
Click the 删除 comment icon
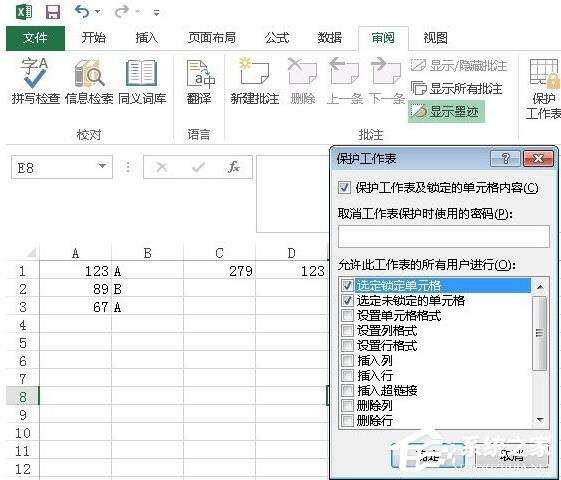[303, 81]
